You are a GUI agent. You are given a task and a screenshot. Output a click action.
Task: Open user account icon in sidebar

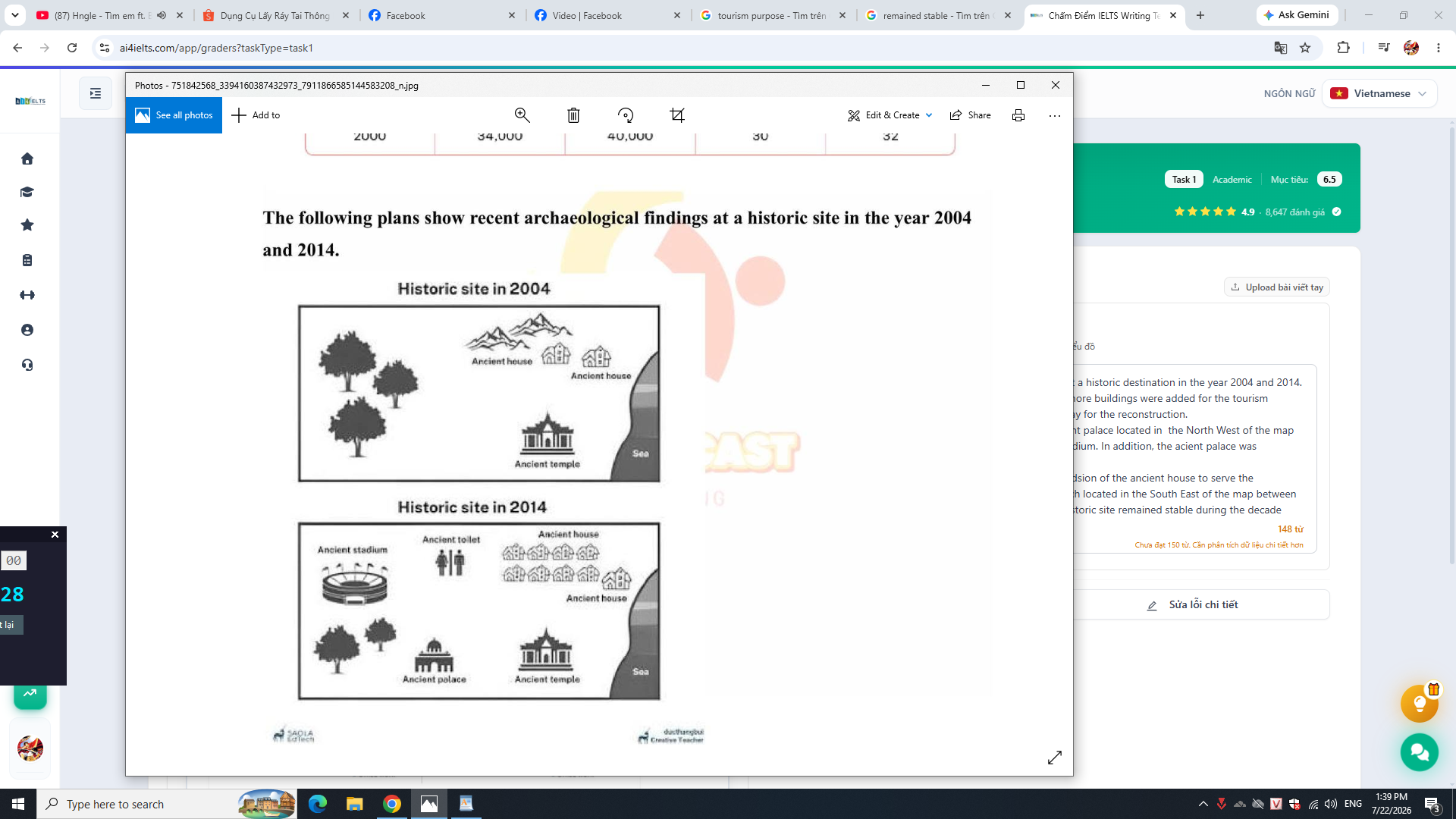[x=27, y=330]
